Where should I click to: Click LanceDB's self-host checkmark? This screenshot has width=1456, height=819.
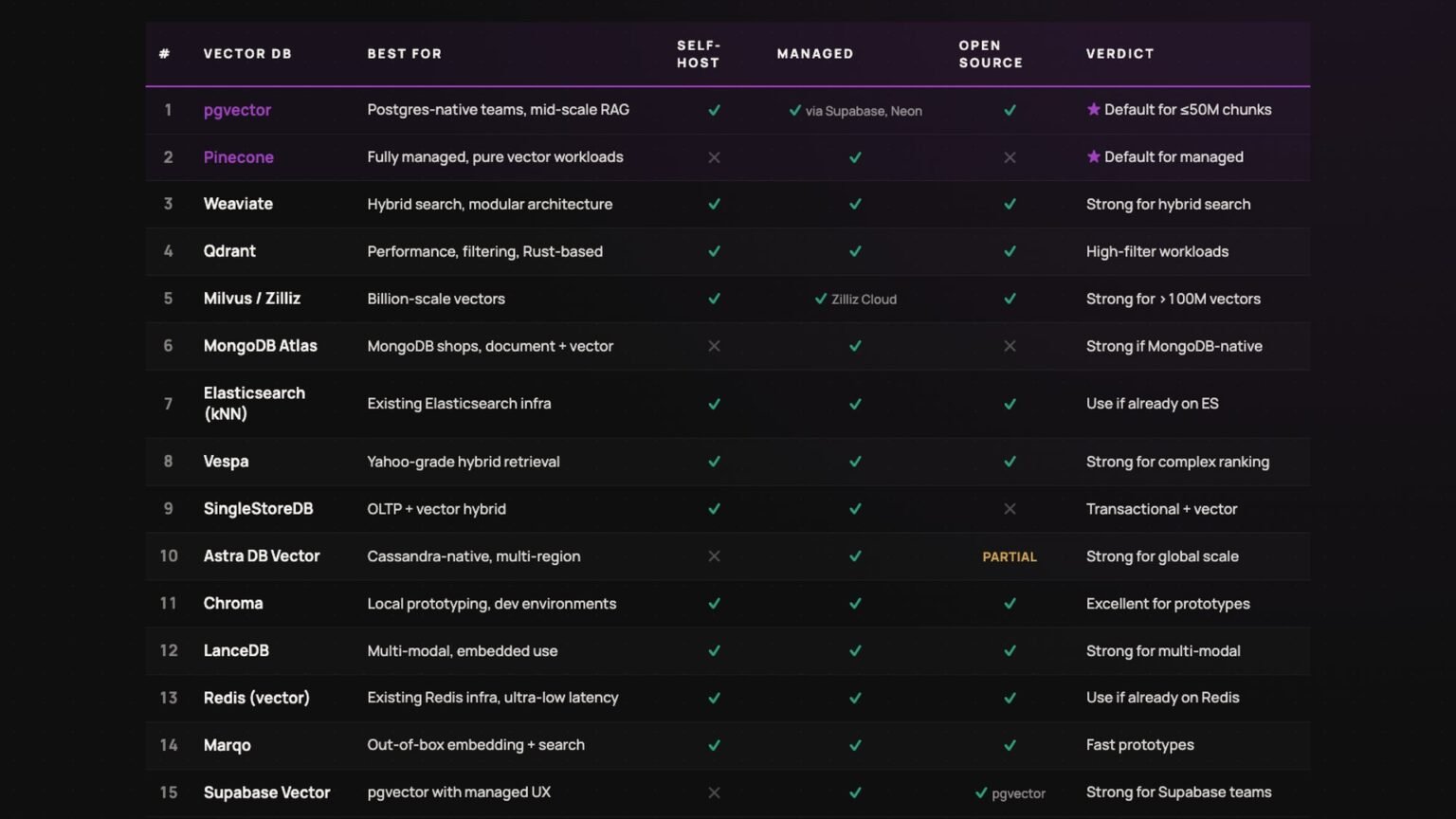click(714, 651)
